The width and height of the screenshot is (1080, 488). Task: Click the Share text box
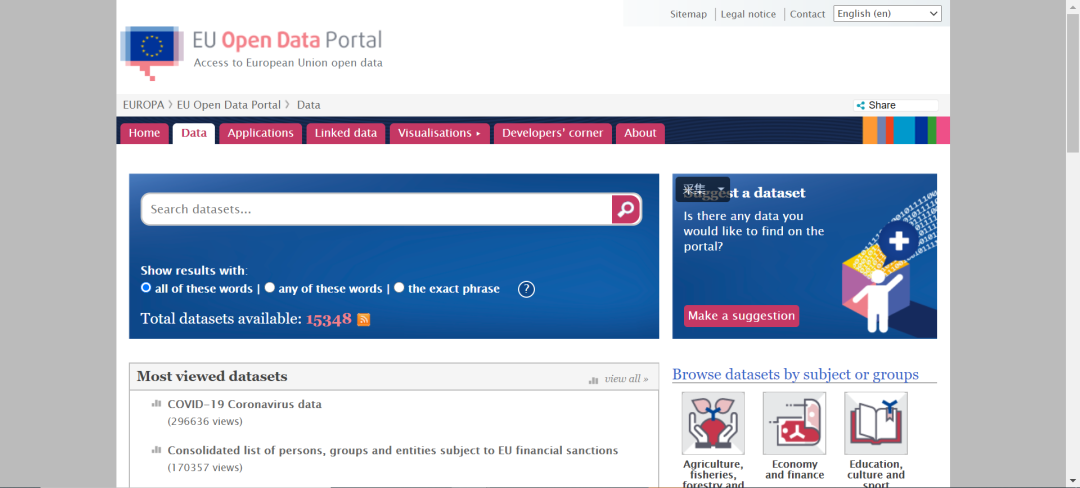[x=896, y=105]
